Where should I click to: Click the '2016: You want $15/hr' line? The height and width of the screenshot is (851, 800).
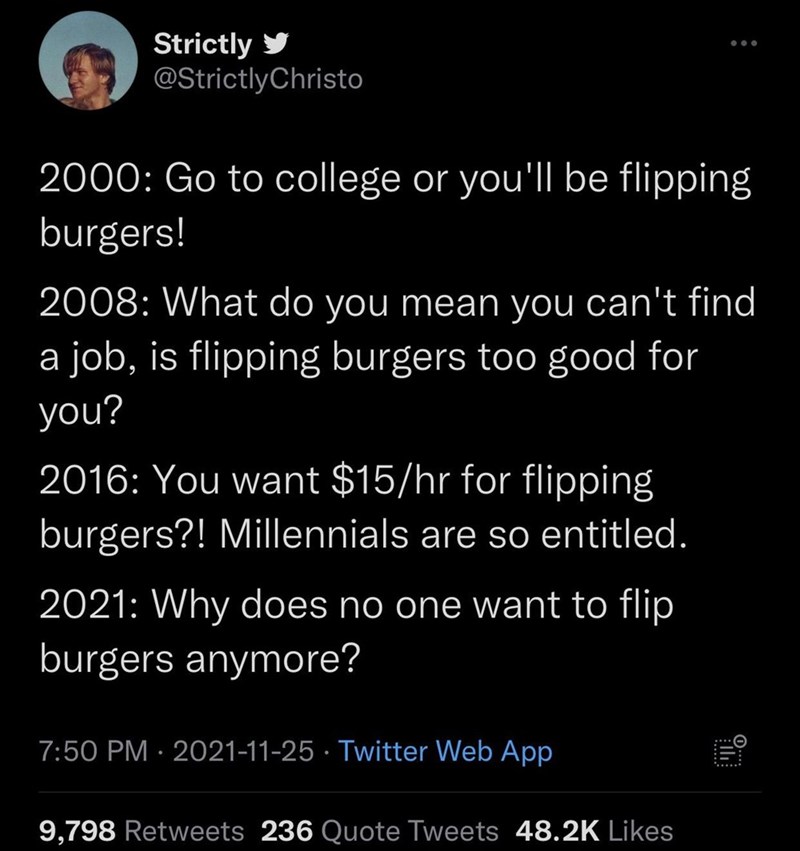pyautogui.click(x=346, y=484)
